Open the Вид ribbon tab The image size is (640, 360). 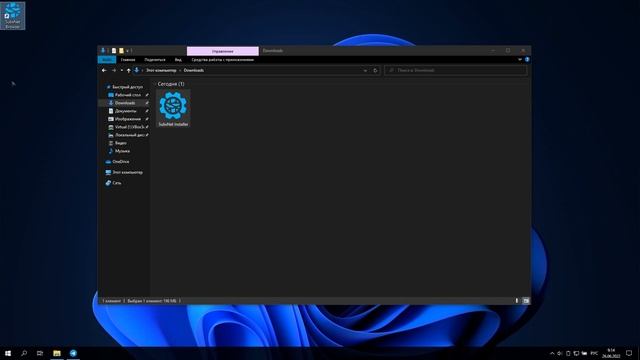[x=178, y=60]
